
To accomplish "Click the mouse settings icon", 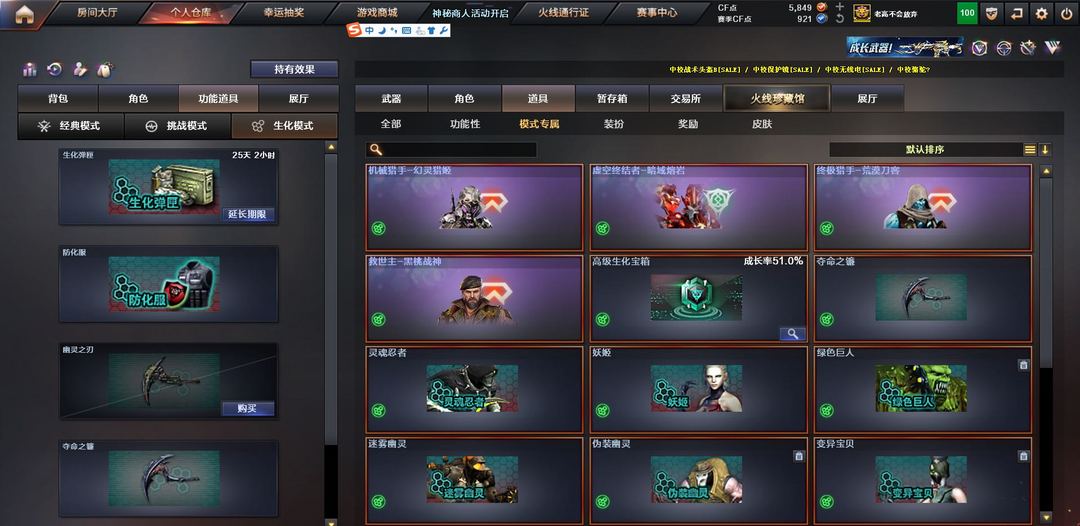I will [x=104, y=70].
